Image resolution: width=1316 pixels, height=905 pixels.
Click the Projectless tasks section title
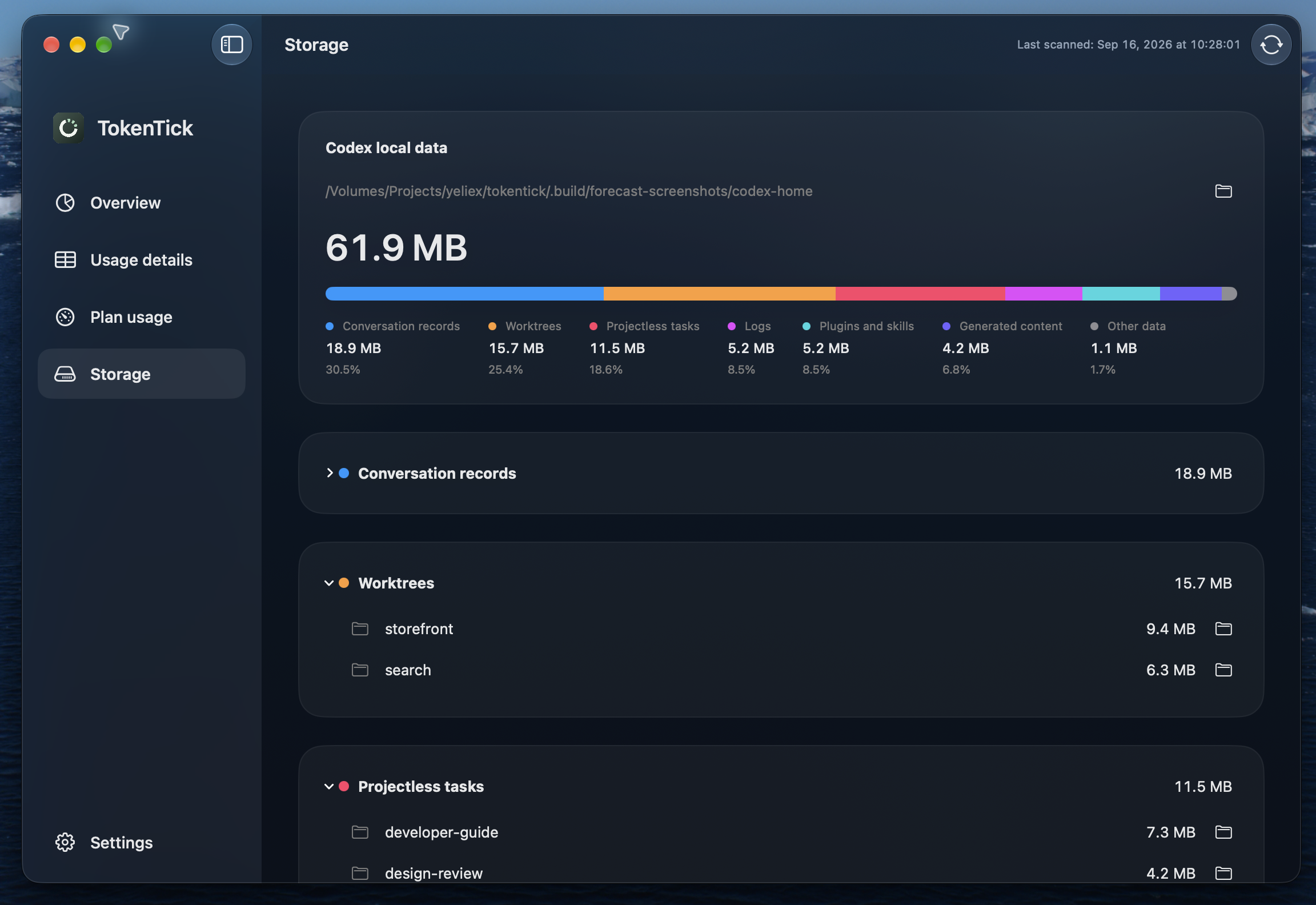point(421,786)
